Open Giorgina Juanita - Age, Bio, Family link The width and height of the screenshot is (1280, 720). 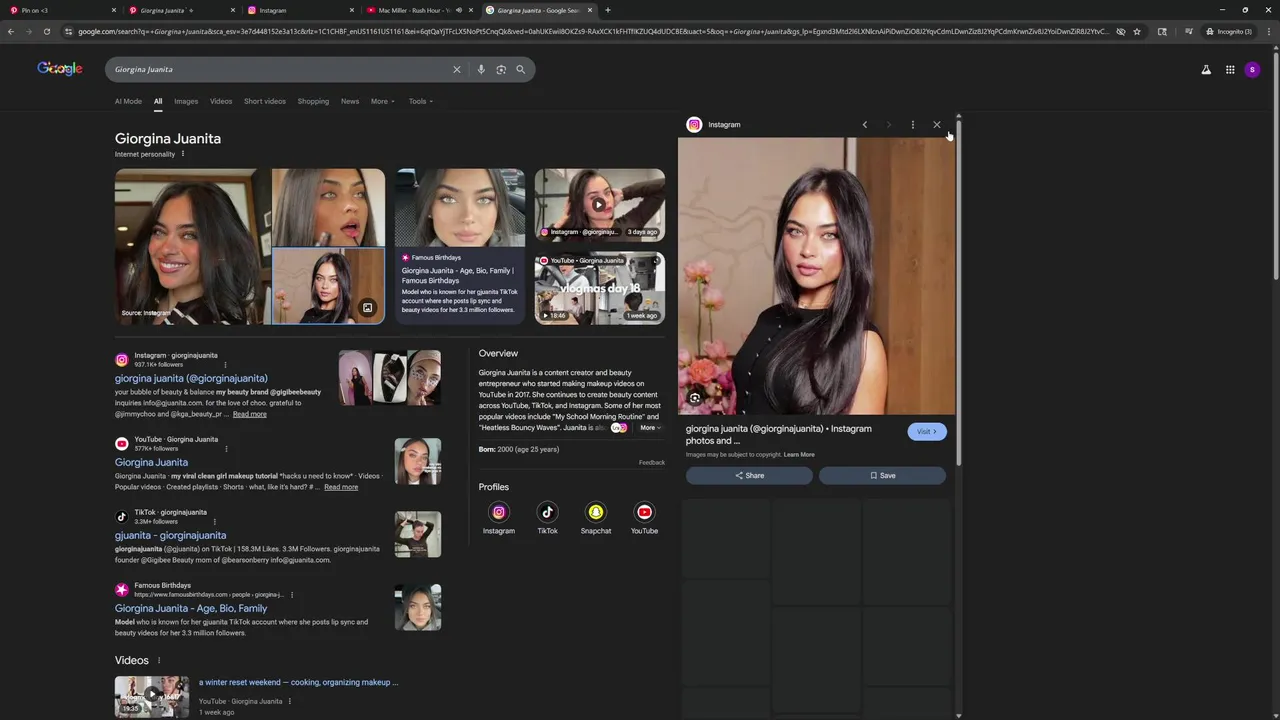coord(191,608)
